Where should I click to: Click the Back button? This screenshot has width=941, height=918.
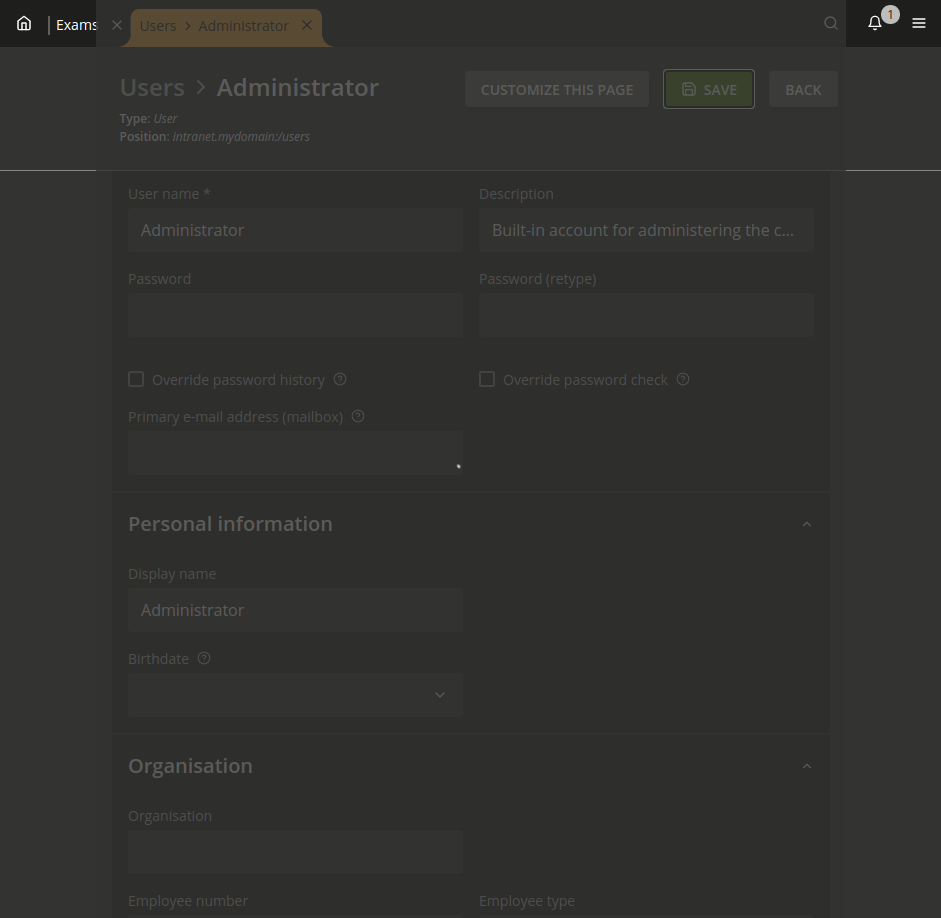pyautogui.click(x=802, y=89)
